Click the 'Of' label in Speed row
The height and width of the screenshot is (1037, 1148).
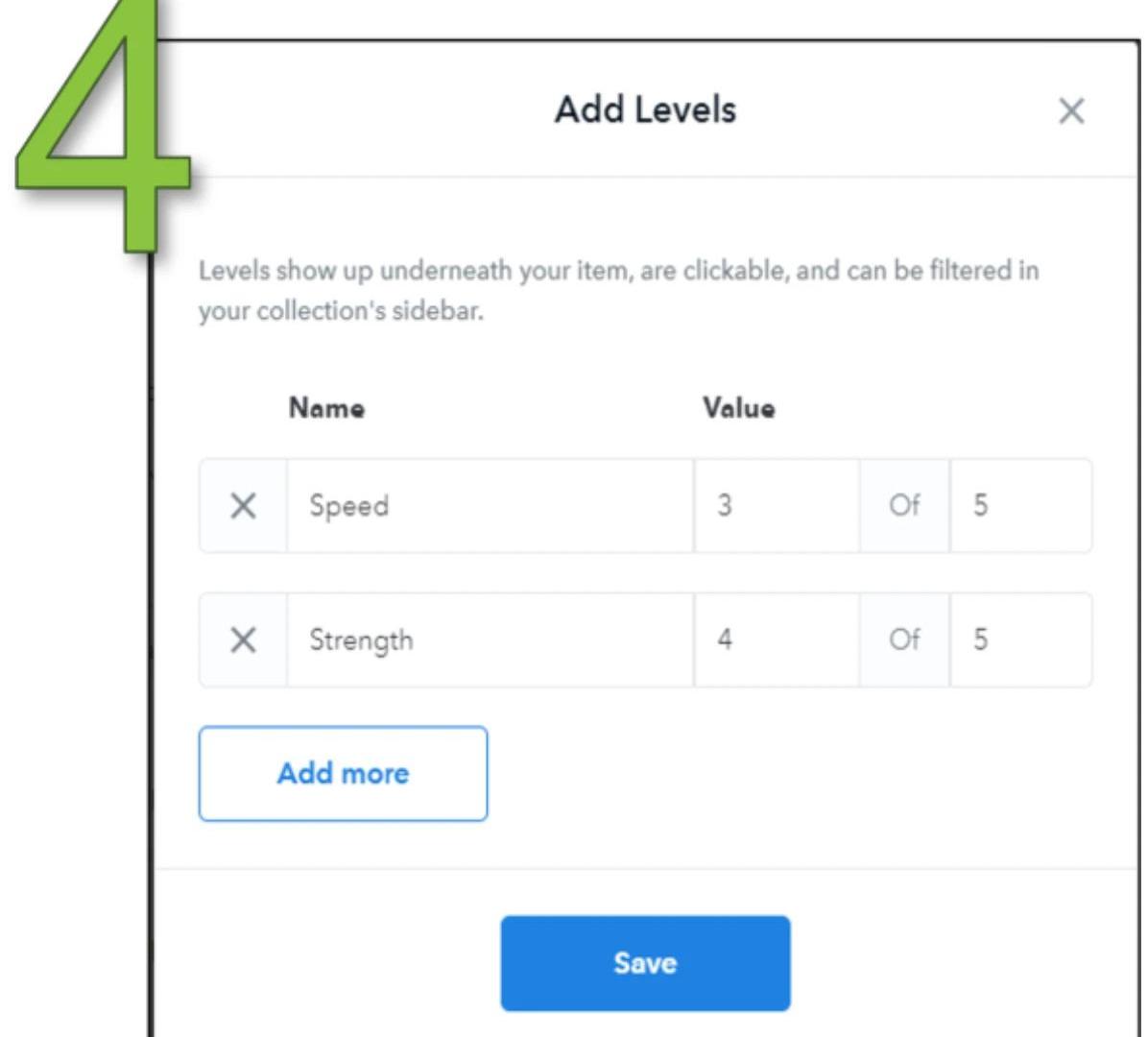(x=904, y=506)
